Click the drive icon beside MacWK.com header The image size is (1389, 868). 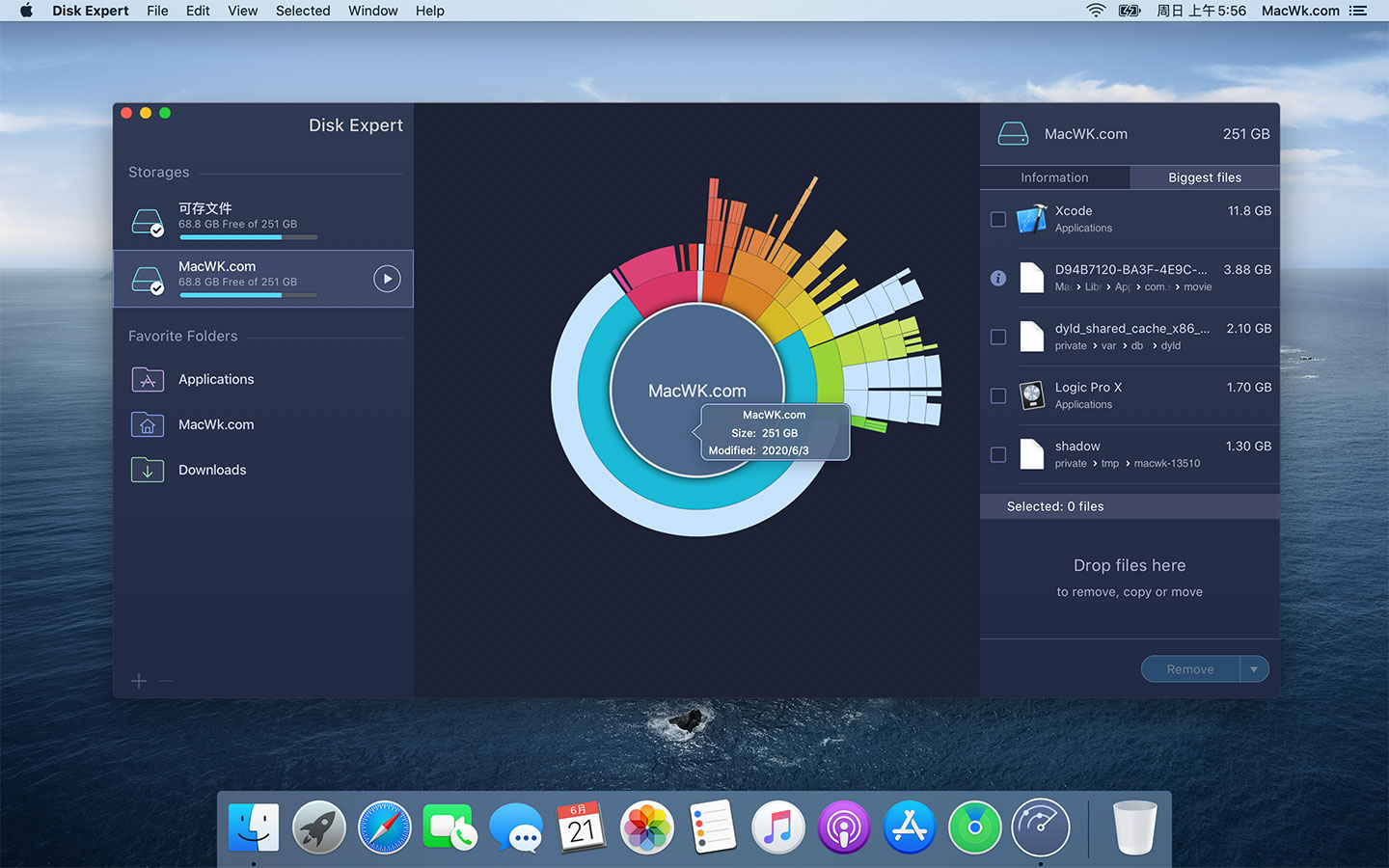(x=1013, y=134)
